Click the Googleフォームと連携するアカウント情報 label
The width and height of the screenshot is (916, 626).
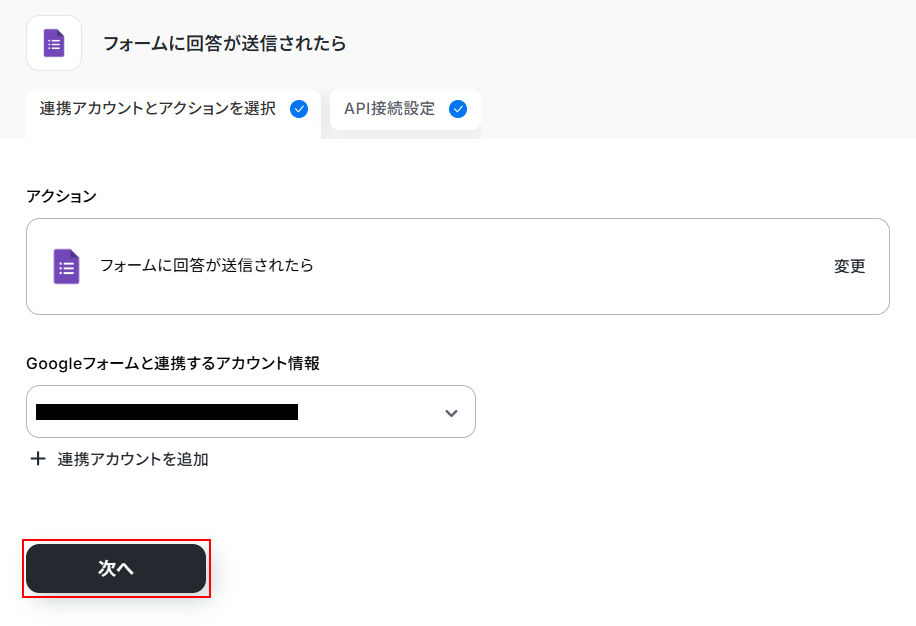point(173,363)
